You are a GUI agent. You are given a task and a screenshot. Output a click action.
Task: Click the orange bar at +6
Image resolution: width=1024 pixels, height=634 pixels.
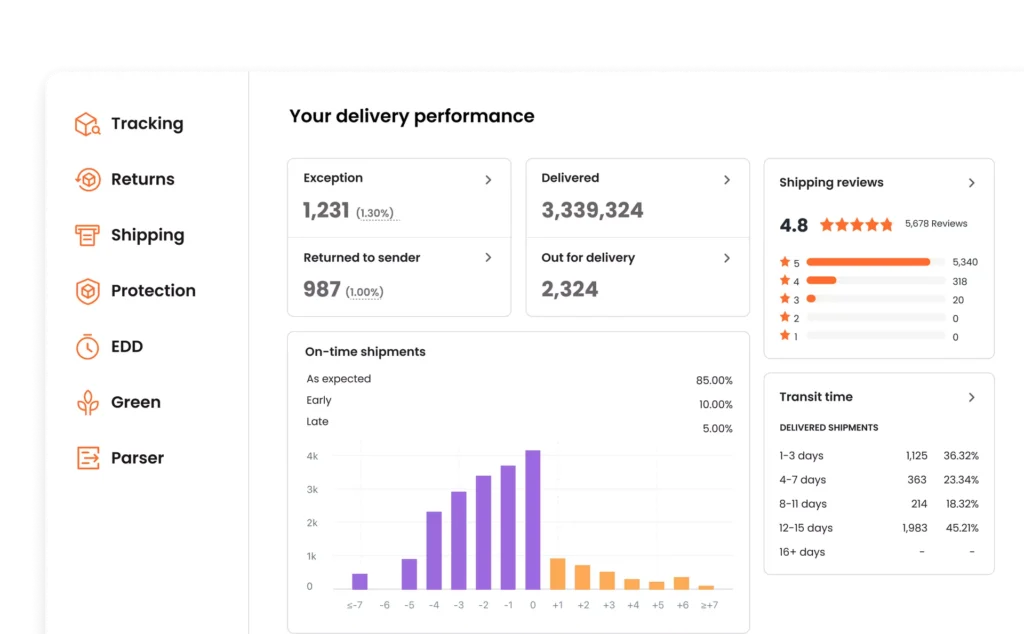click(681, 583)
